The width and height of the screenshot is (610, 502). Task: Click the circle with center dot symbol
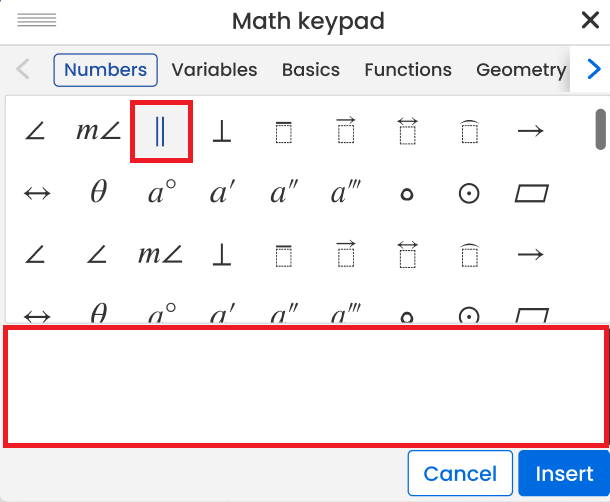(x=468, y=193)
